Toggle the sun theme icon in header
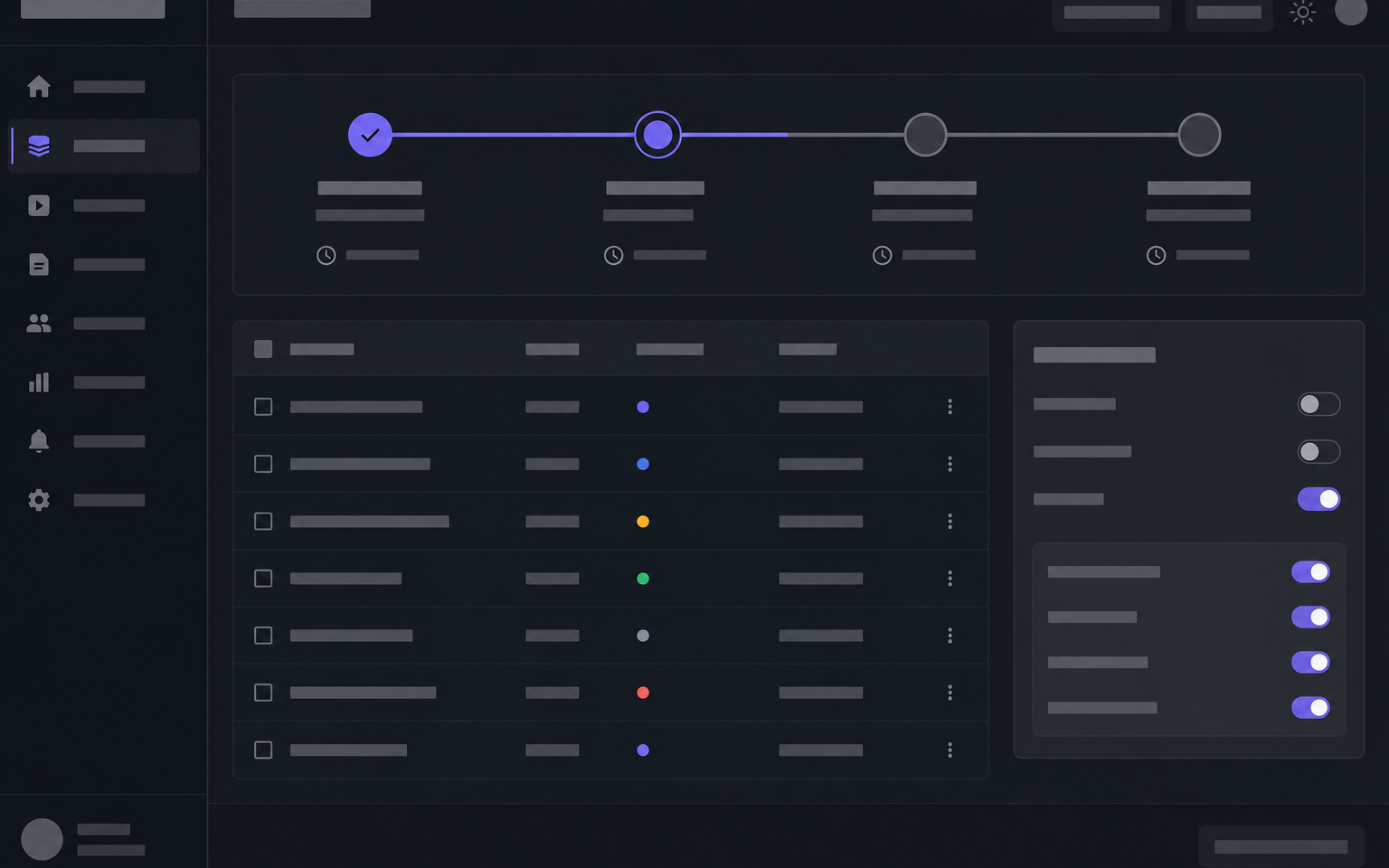1389x868 pixels. (x=1302, y=13)
